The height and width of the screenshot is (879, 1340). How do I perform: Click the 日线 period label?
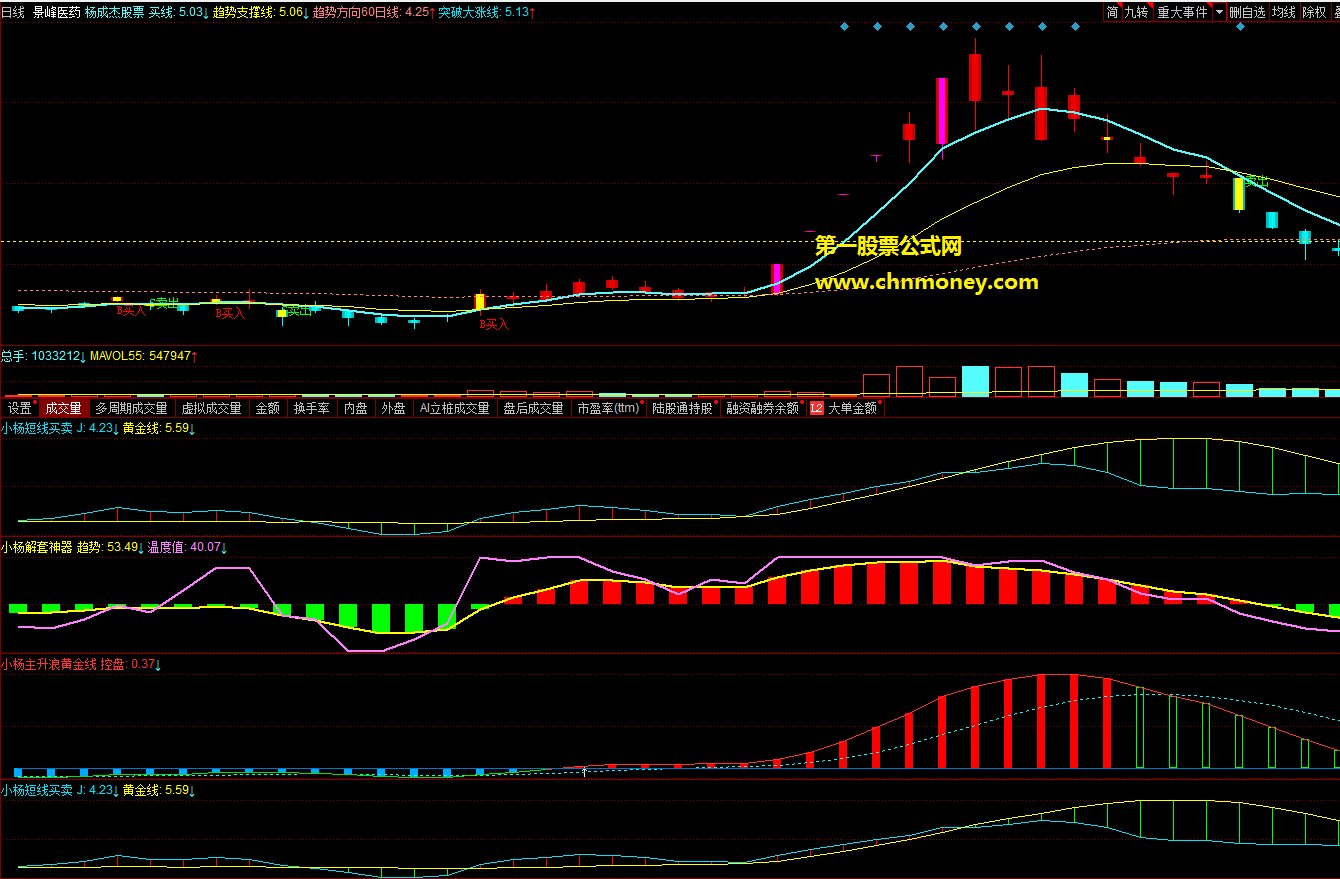coord(13,12)
